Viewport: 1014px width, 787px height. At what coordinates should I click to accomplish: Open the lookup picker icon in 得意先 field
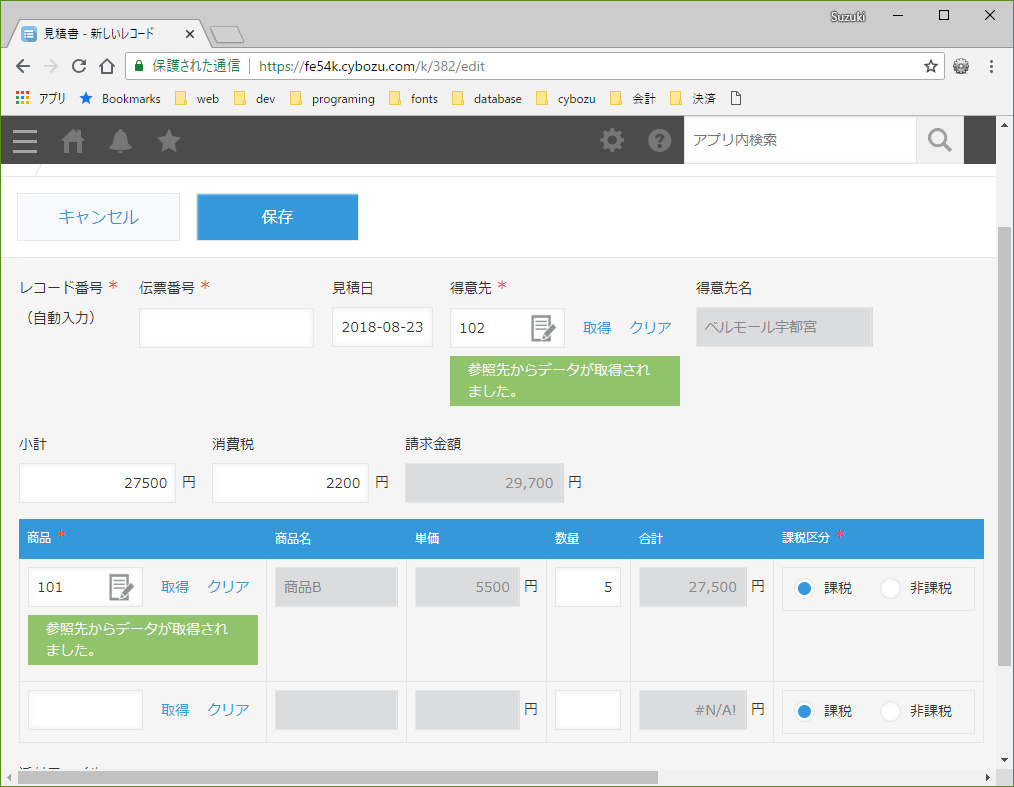point(543,328)
